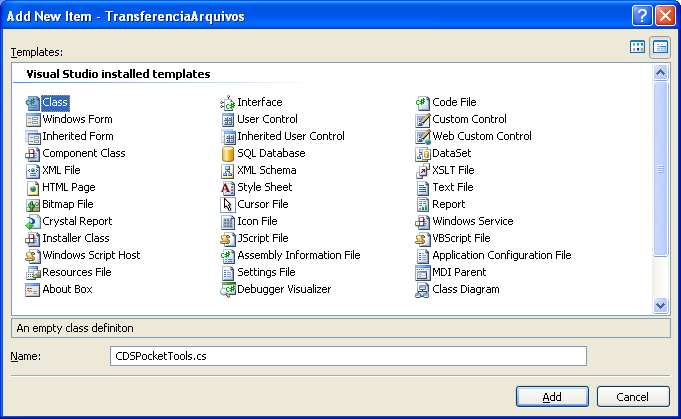Select the "XSLT File" label text
The height and width of the screenshot is (419, 681).
click(453, 170)
